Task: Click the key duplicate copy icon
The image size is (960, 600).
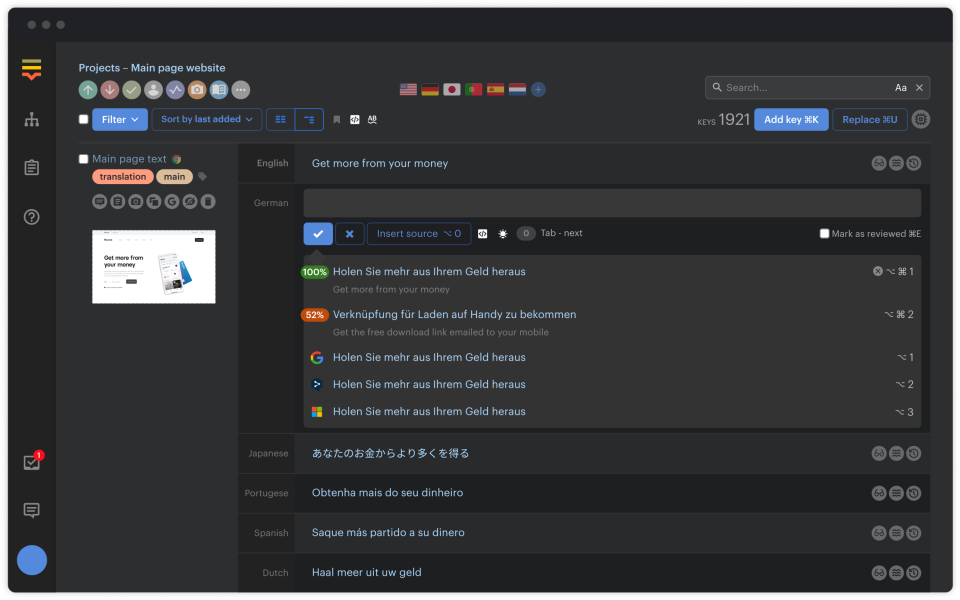Action: click(x=154, y=201)
